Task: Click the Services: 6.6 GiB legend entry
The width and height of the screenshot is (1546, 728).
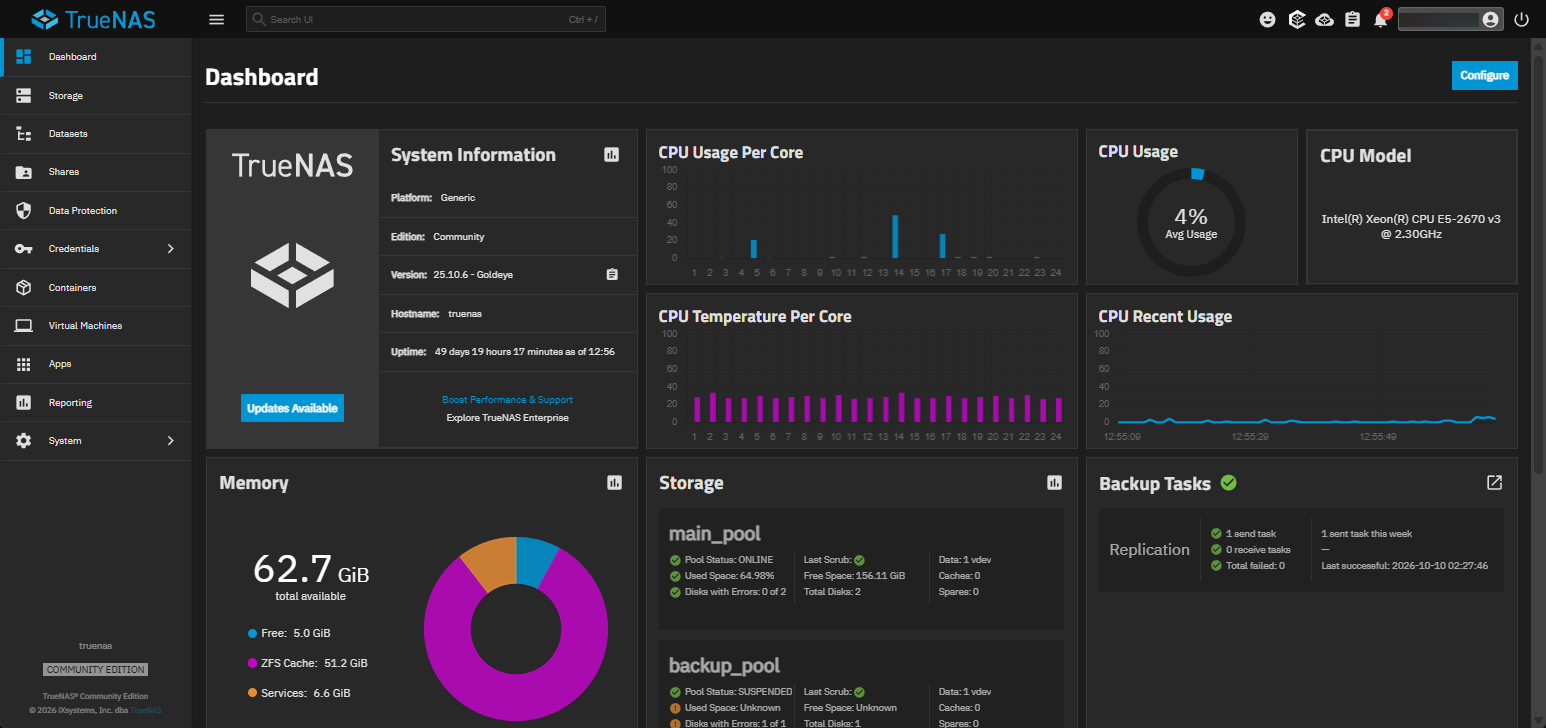Action: [x=299, y=693]
